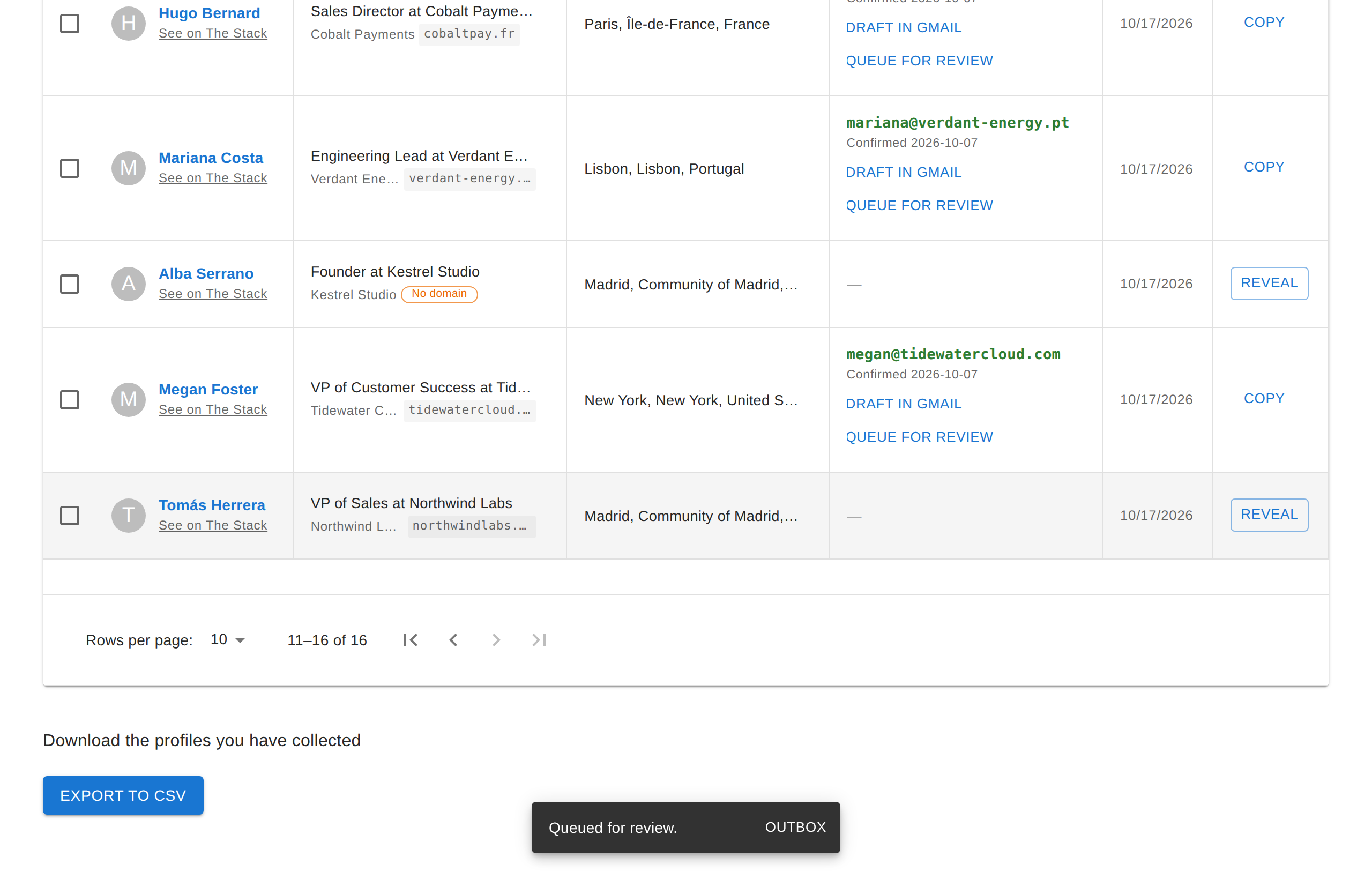The image size is (1372, 879).
Task: Go to previous page of results
Action: click(x=453, y=640)
